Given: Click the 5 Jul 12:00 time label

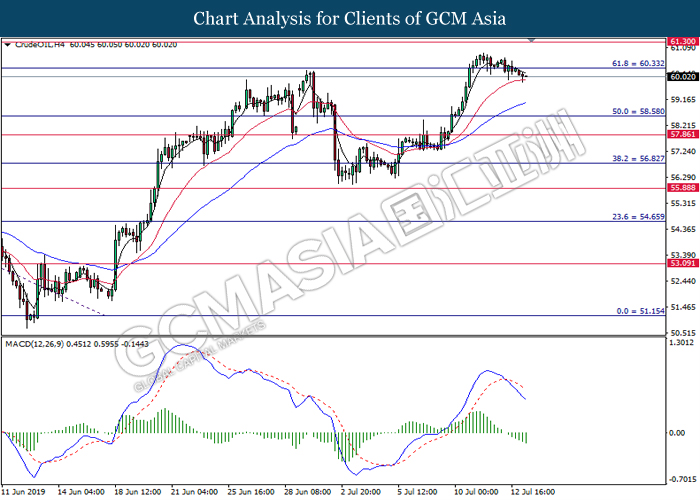Looking at the screenshot, I should click(418, 492).
